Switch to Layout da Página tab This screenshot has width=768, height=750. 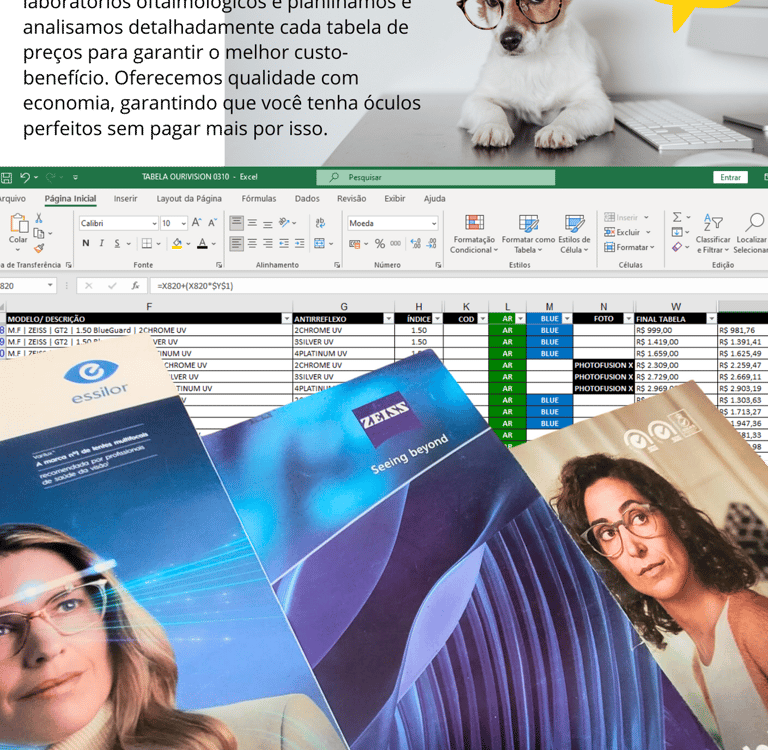pos(189,198)
